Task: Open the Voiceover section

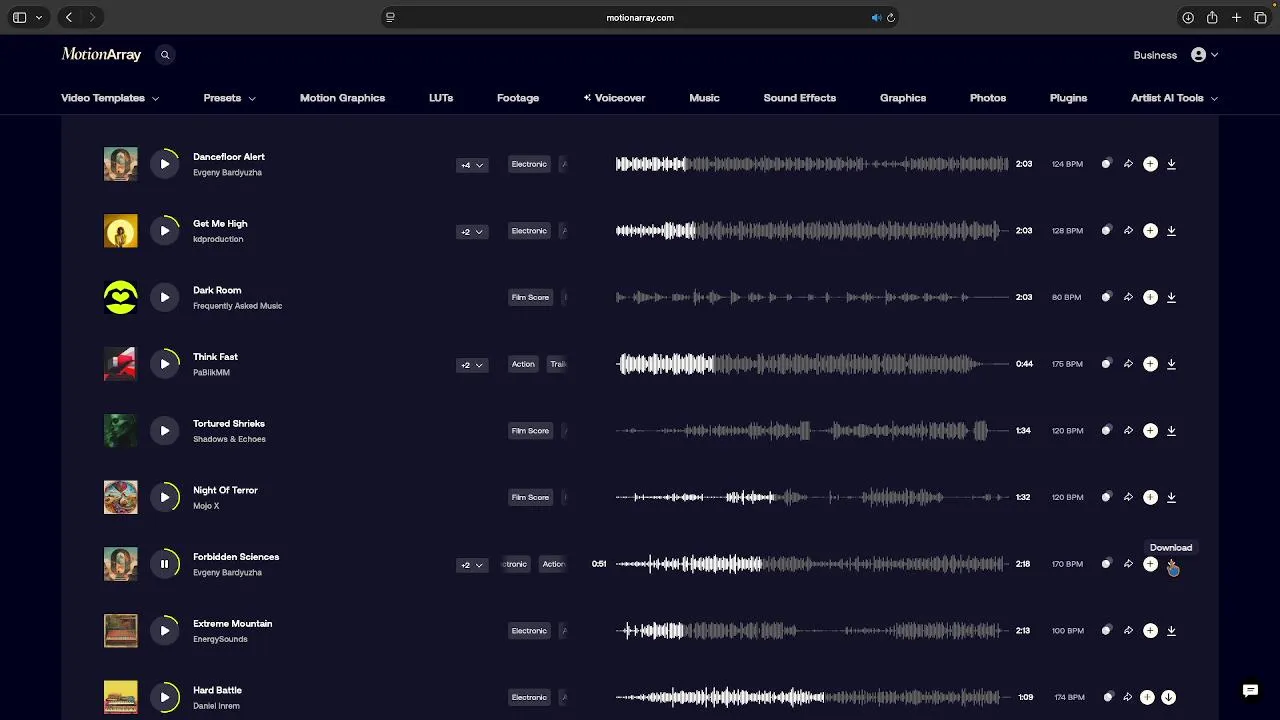Action: 614,98
